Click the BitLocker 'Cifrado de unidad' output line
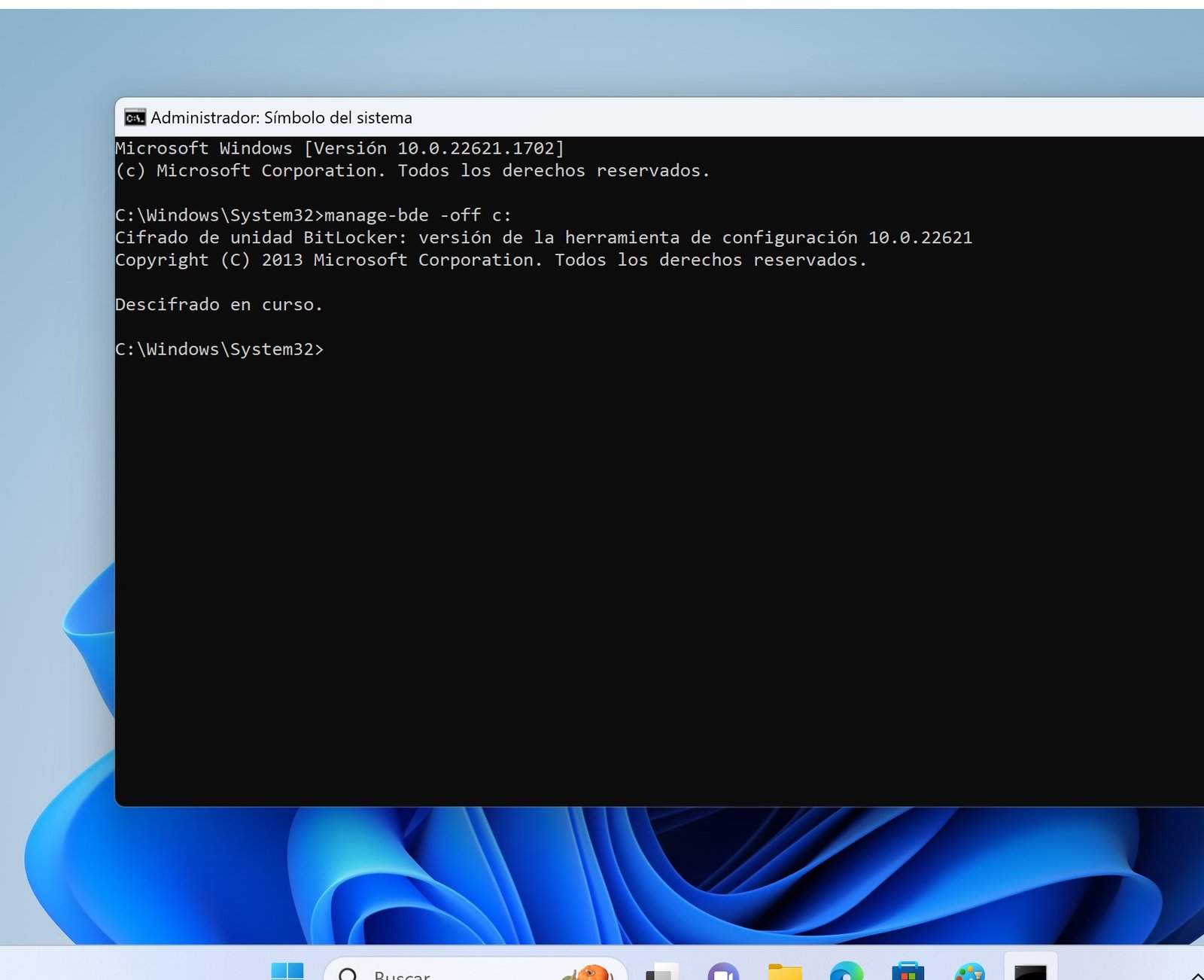 (542, 238)
